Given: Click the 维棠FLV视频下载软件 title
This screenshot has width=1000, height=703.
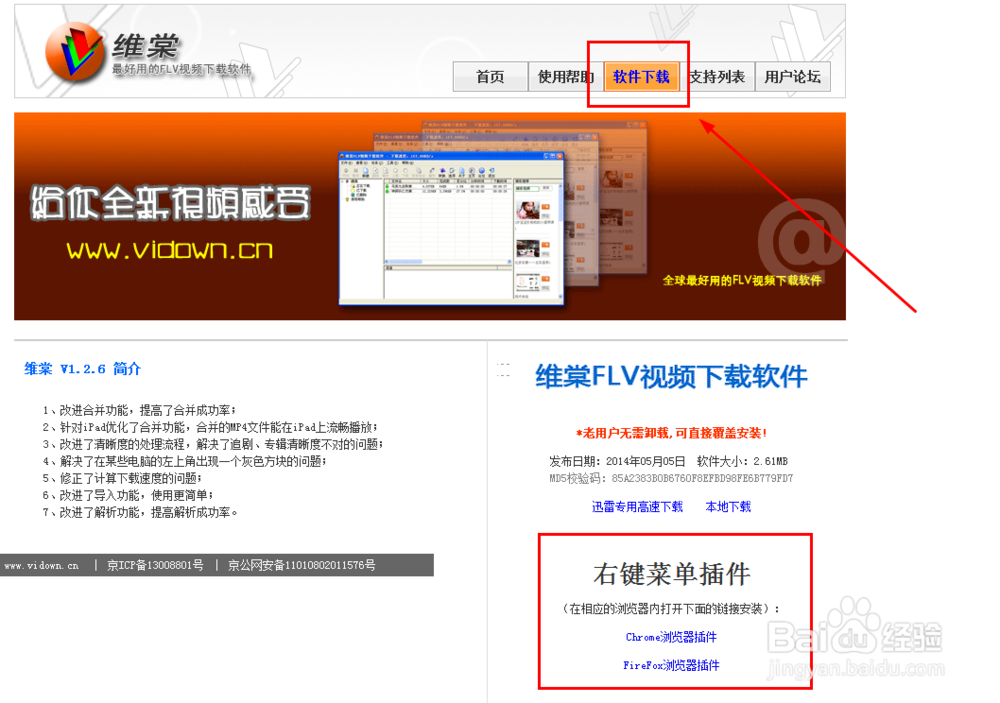Looking at the screenshot, I should [x=671, y=376].
